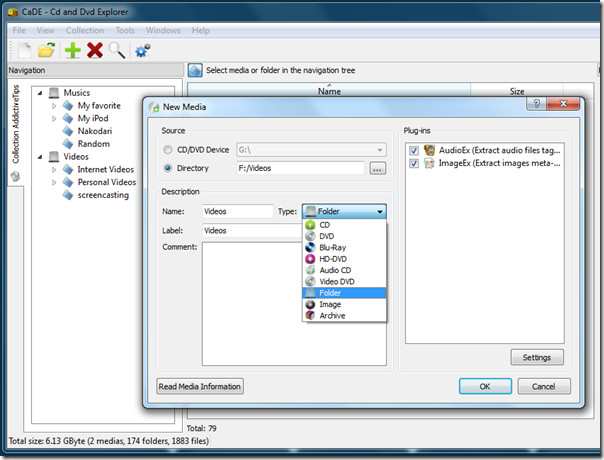The width and height of the screenshot is (604, 460).
Task: Click the Read Media Information button
Action: pos(200,386)
